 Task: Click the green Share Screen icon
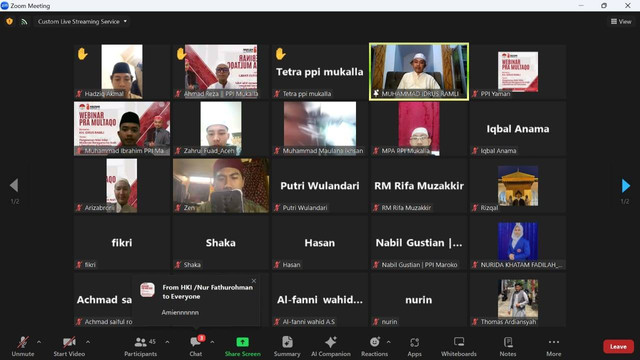tap(242, 342)
